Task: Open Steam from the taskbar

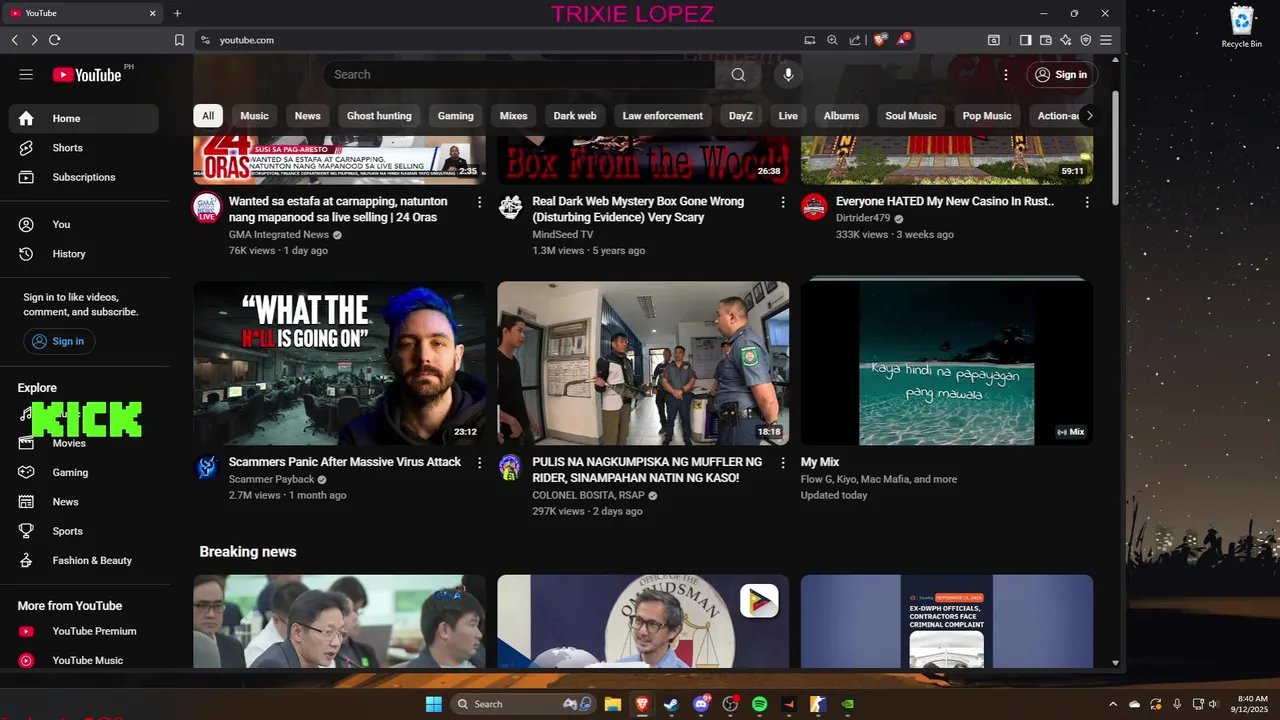Action: point(671,704)
